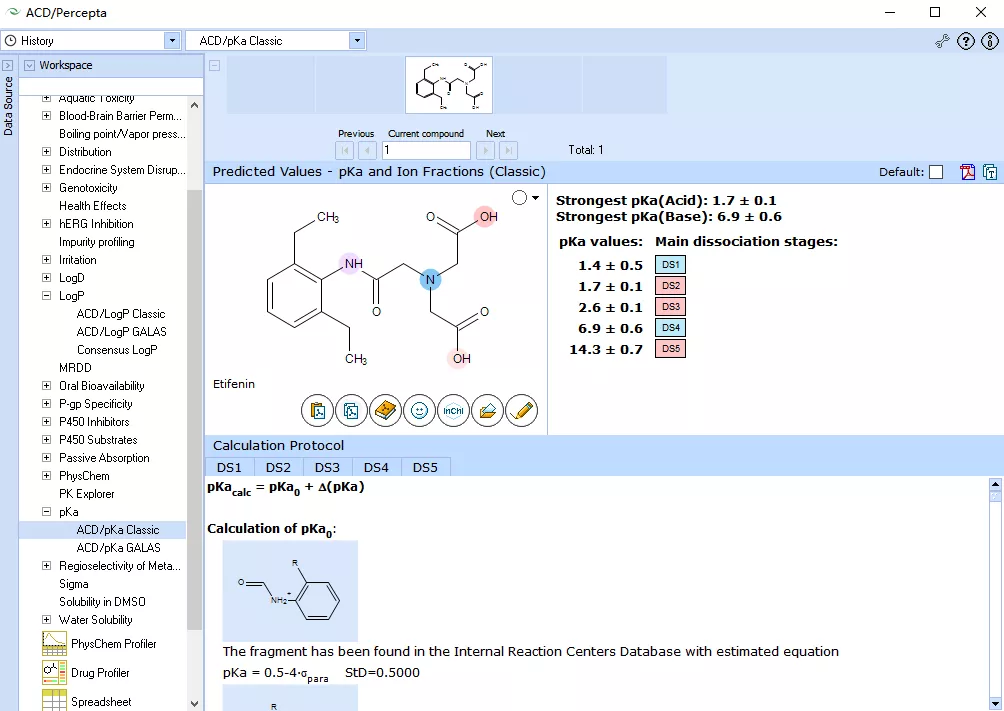Click the open folder icon under Etifenin structure
The width and height of the screenshot is (1004, 711).
tap(488, 410)
